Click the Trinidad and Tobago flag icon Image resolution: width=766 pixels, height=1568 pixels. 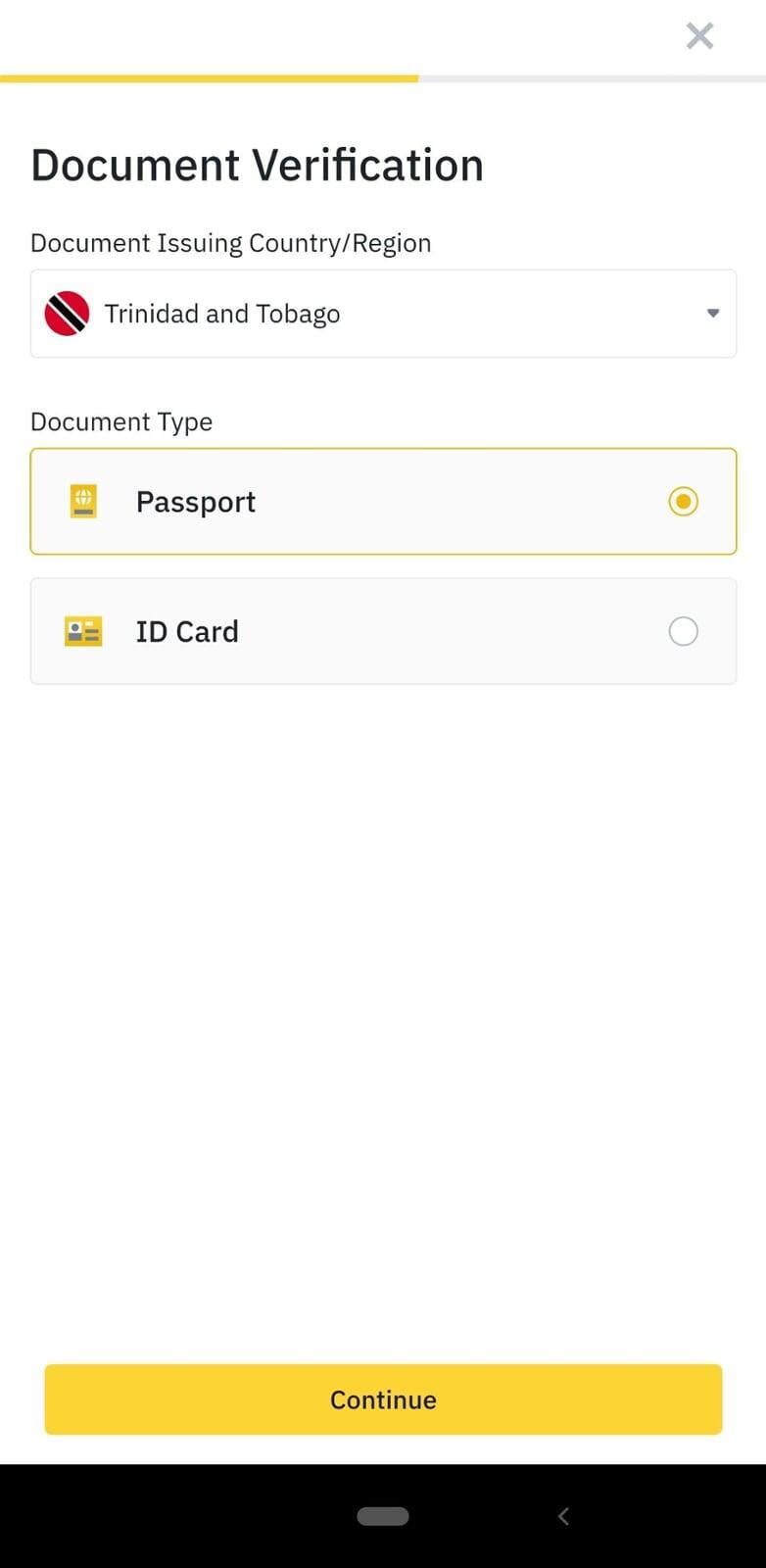pos(67,314)
